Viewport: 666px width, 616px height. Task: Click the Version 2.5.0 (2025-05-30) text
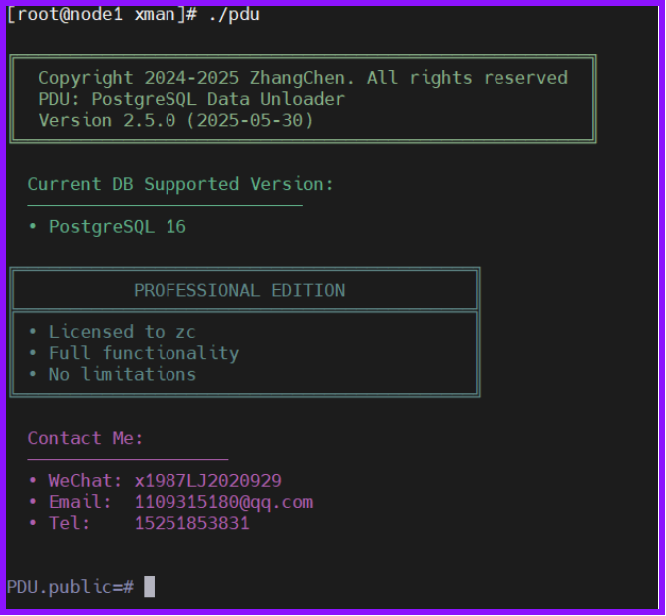click(x=175, y=120)
